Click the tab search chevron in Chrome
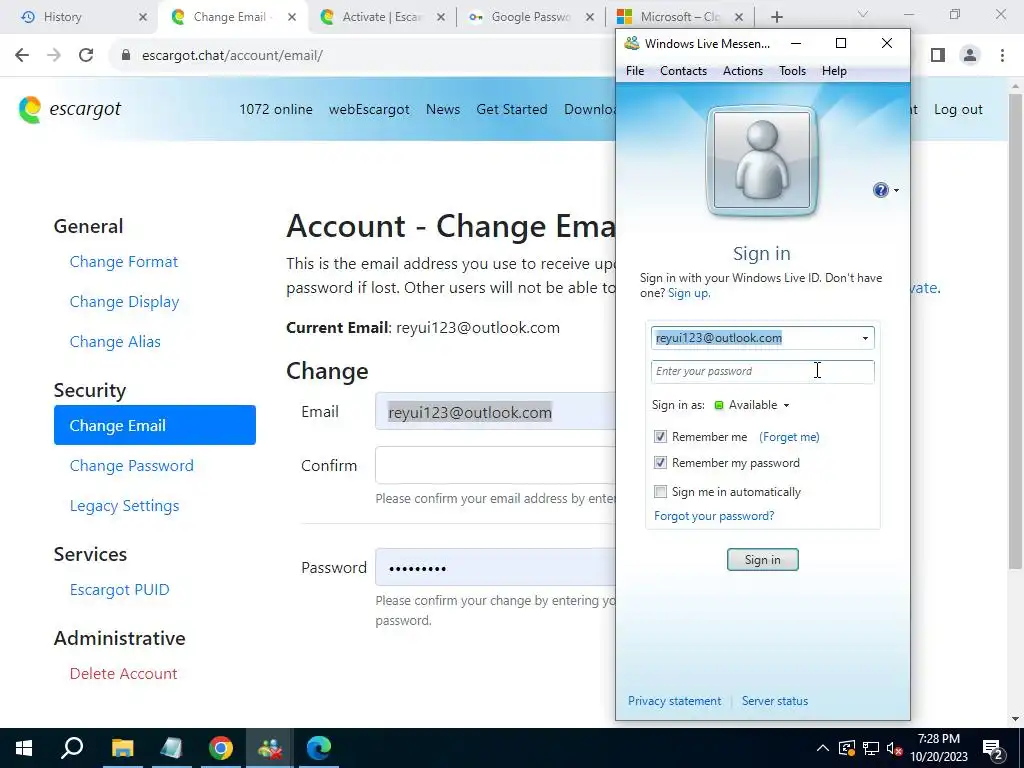 click(x=863, y=14)
